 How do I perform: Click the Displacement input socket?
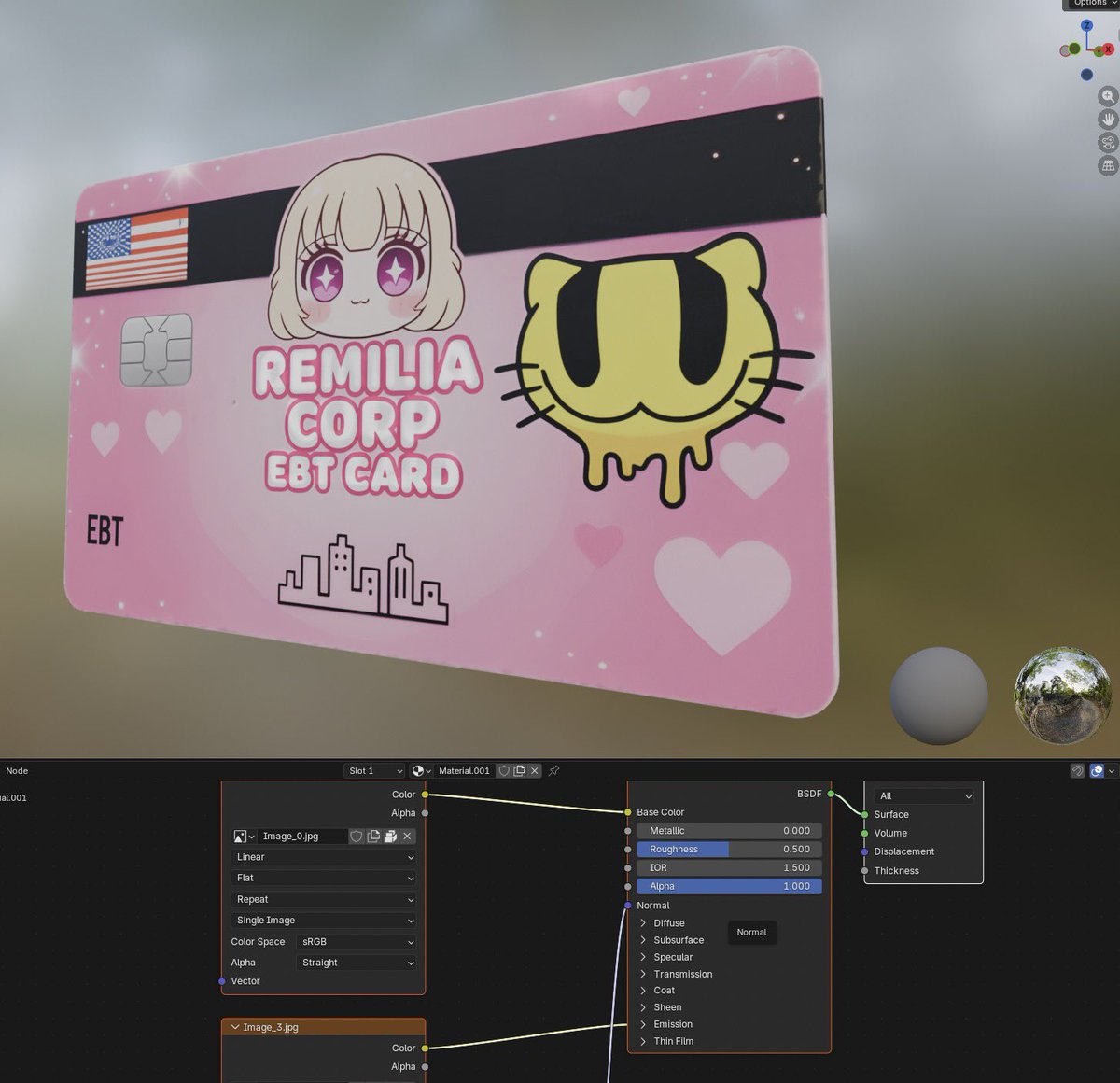point(864,851)
